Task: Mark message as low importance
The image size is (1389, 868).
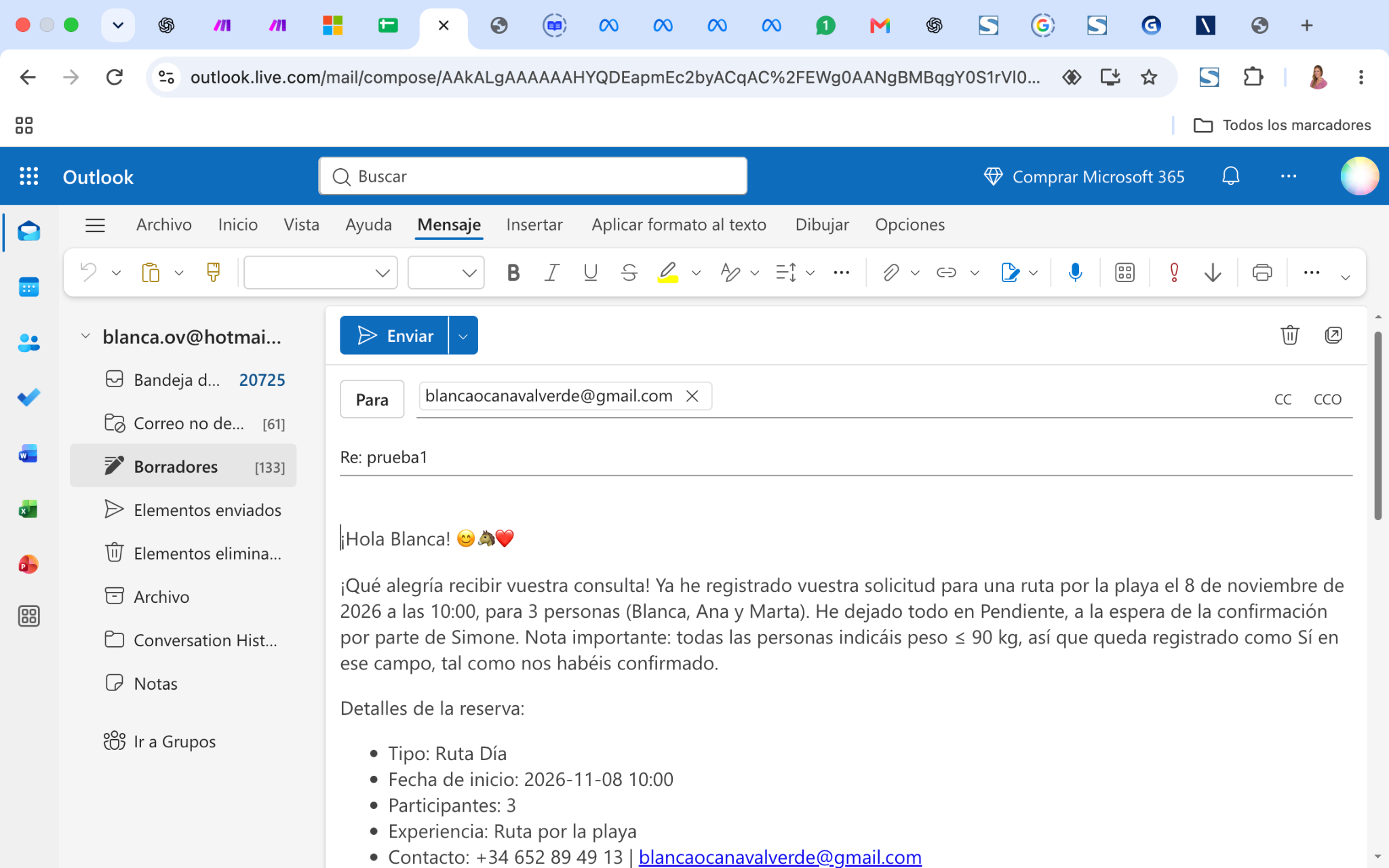Action: coord(1213,273)
